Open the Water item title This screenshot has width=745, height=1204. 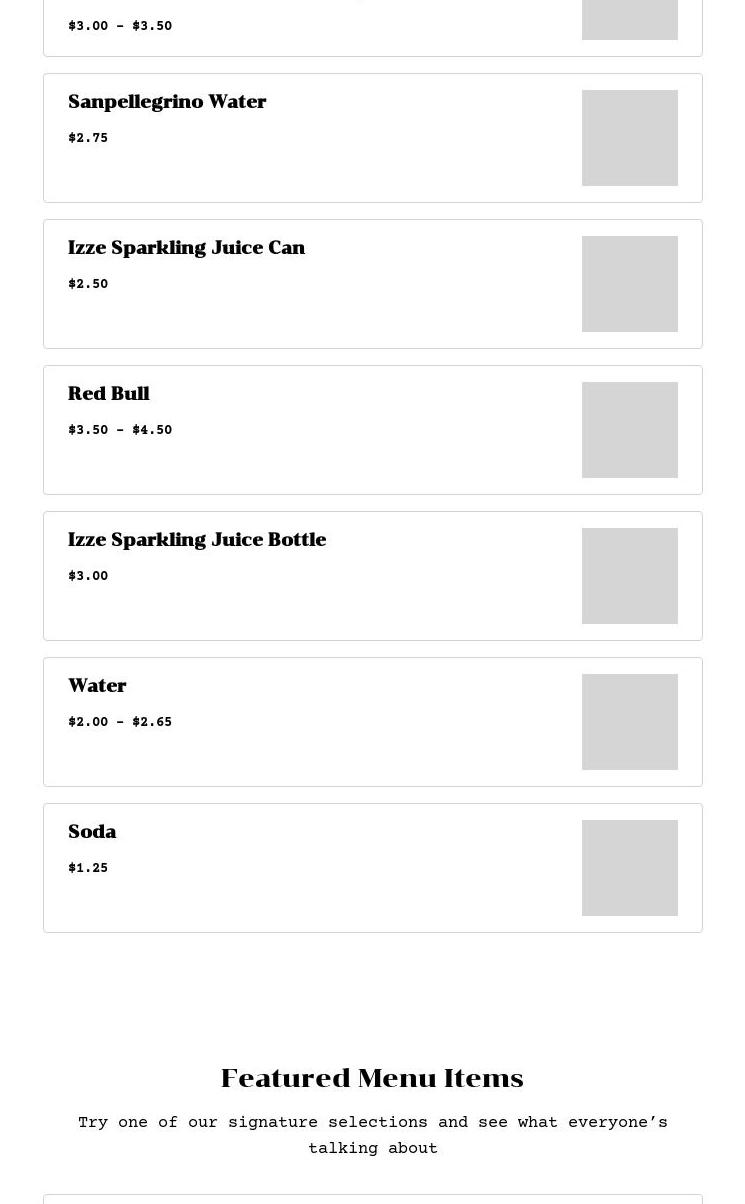click(97, 686)
